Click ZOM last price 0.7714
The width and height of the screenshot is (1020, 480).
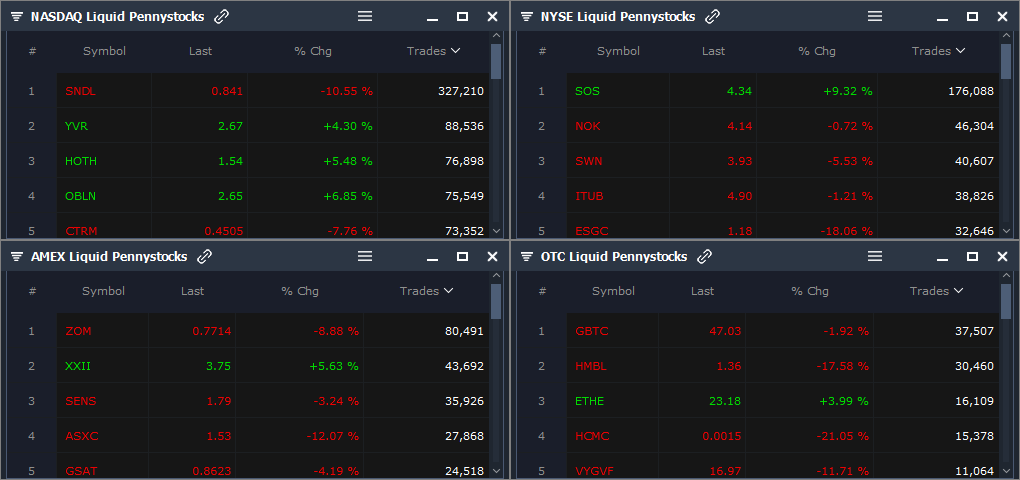click(211, 331)
